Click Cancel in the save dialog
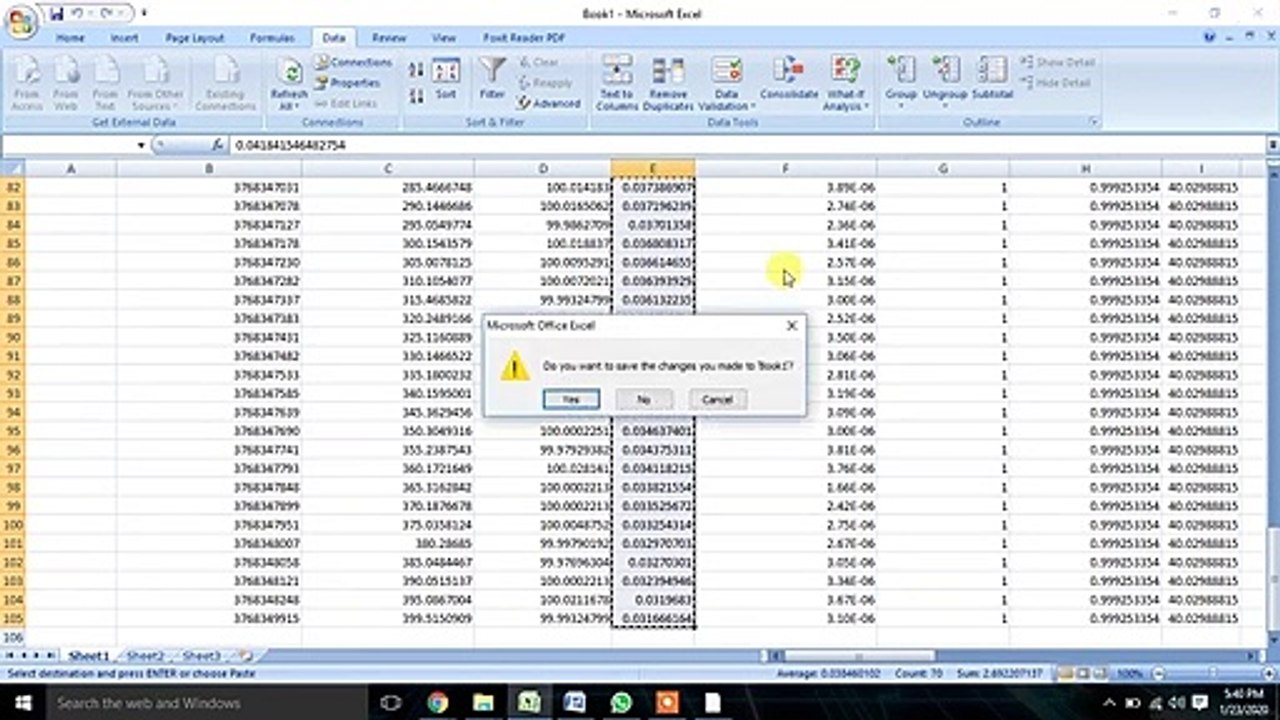Image resolution: width=1280 pixels, height=720 pixels. (717, 399)
